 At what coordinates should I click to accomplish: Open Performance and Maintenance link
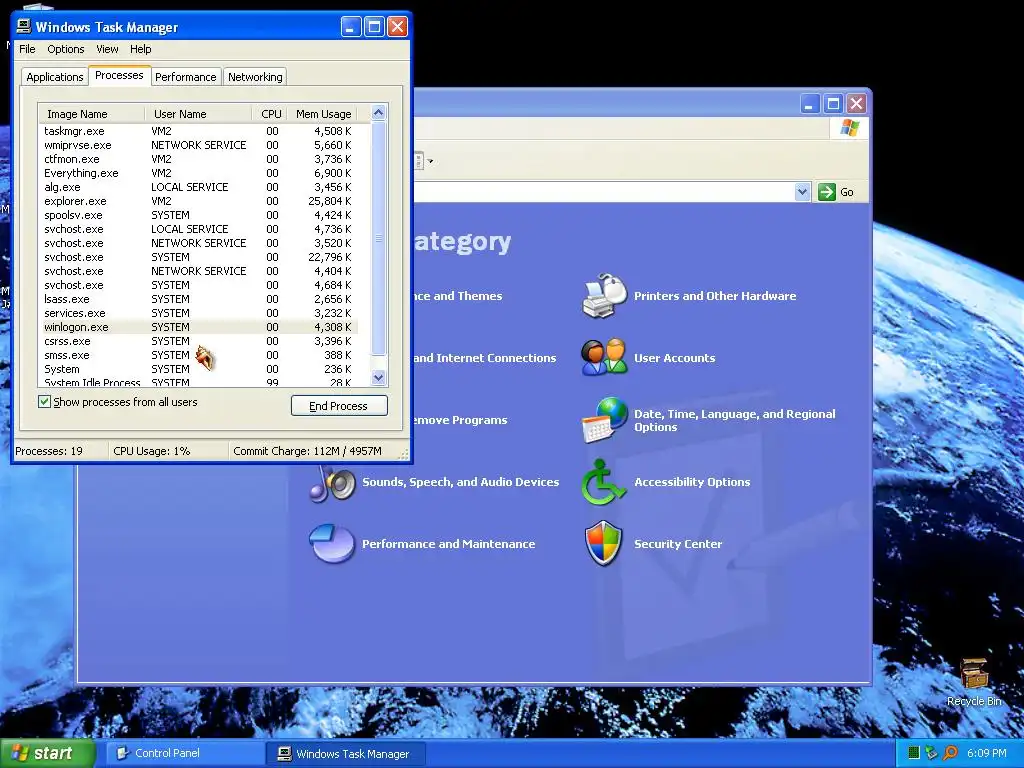[x=449, y=544]
